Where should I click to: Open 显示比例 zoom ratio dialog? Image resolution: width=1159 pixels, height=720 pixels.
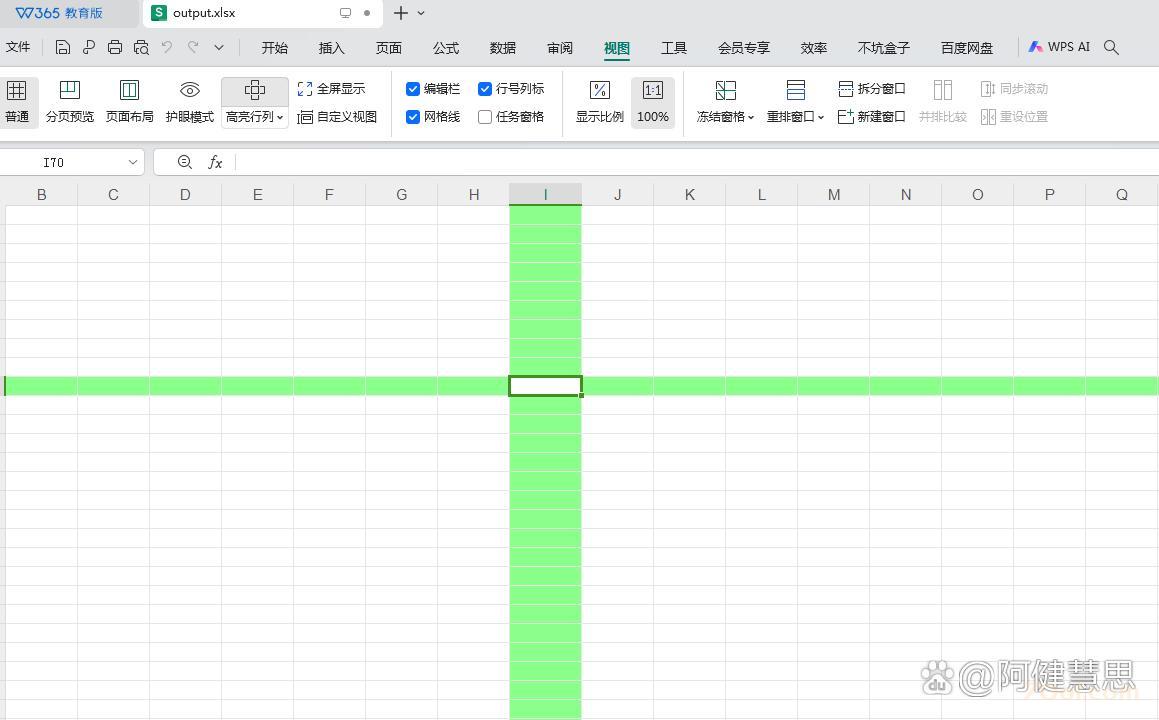click(599, 100)
